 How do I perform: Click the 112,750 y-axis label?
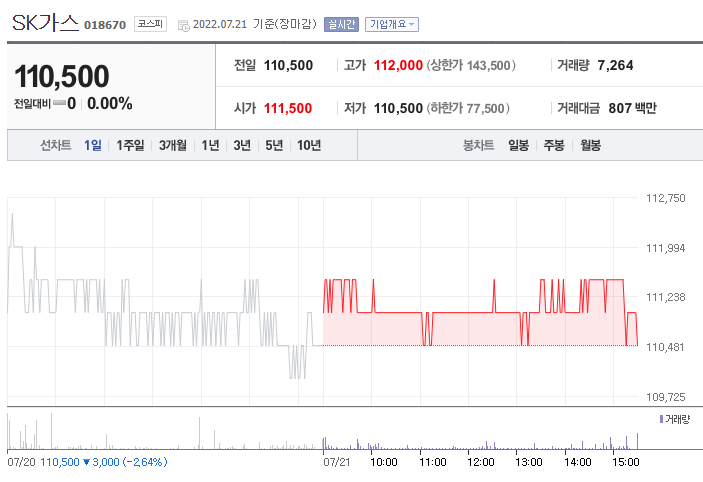[x=665, y=198]
